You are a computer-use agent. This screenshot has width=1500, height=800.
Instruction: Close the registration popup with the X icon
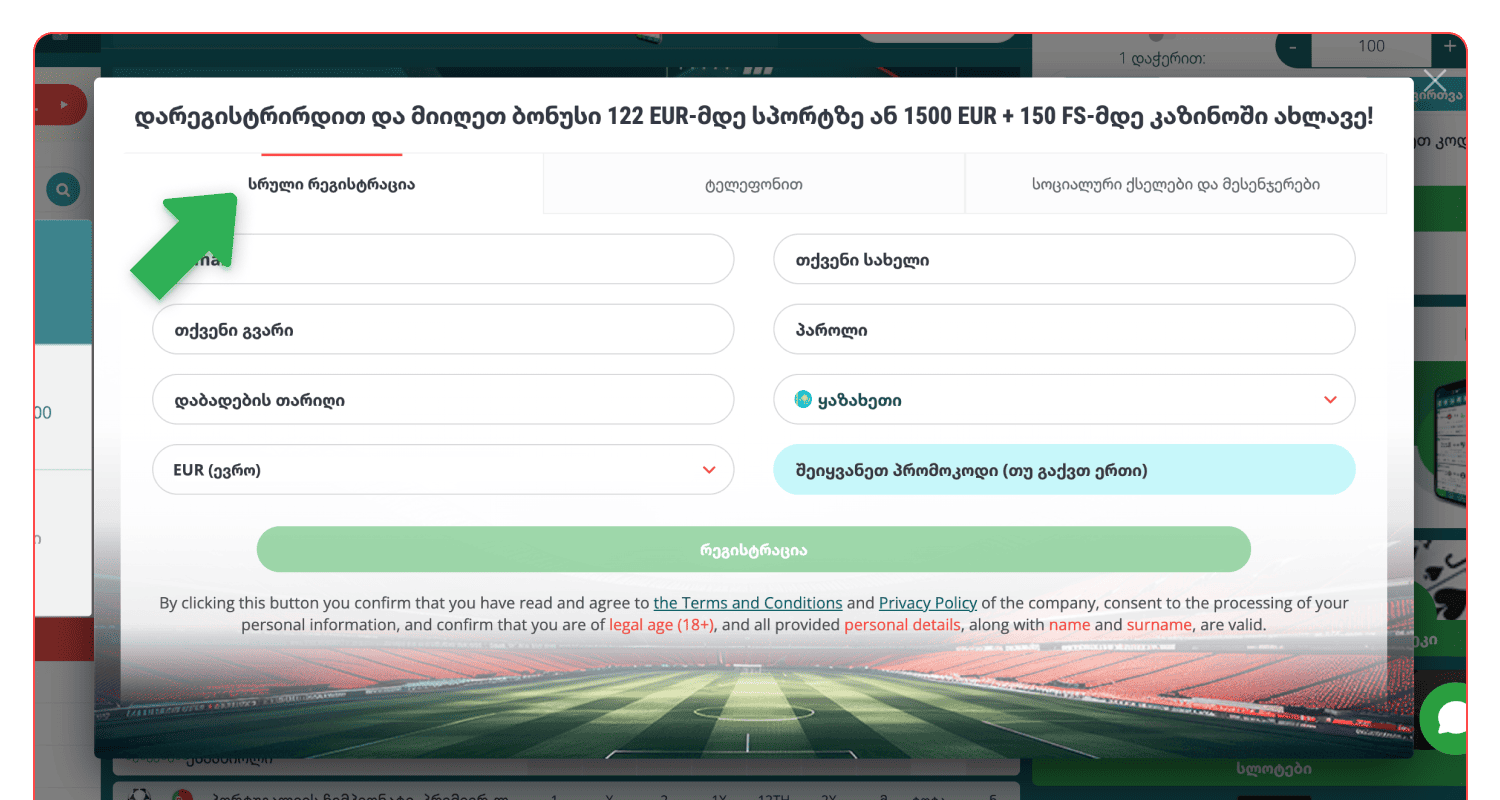[x=1435, y=81]
